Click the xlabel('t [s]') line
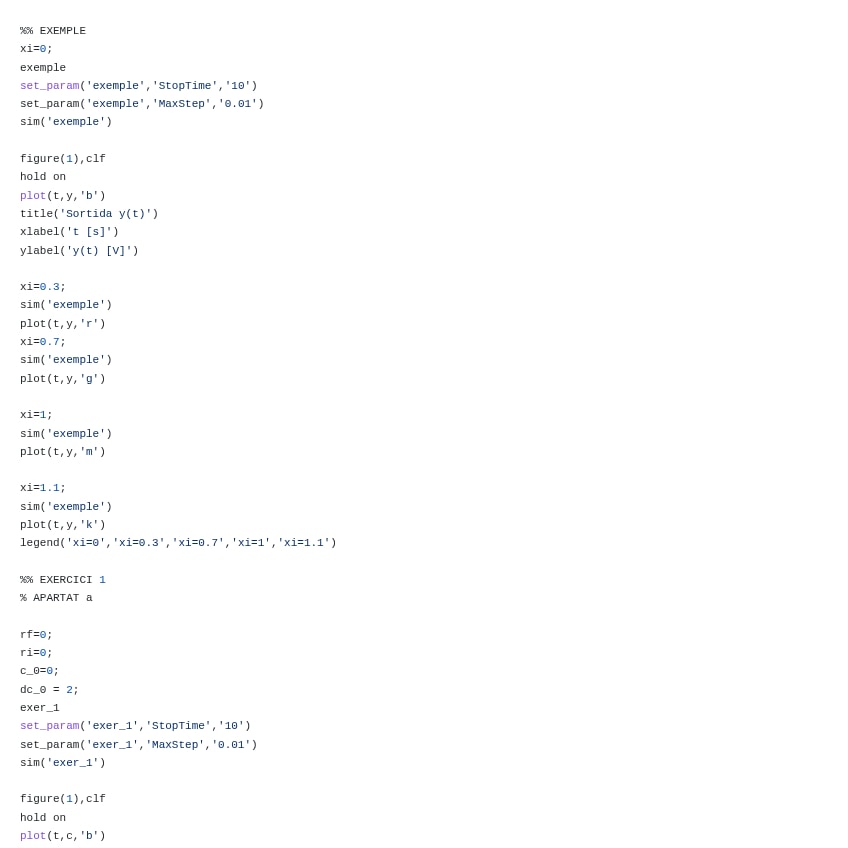This screenshot has width=848, height=848. click(69, 232)
